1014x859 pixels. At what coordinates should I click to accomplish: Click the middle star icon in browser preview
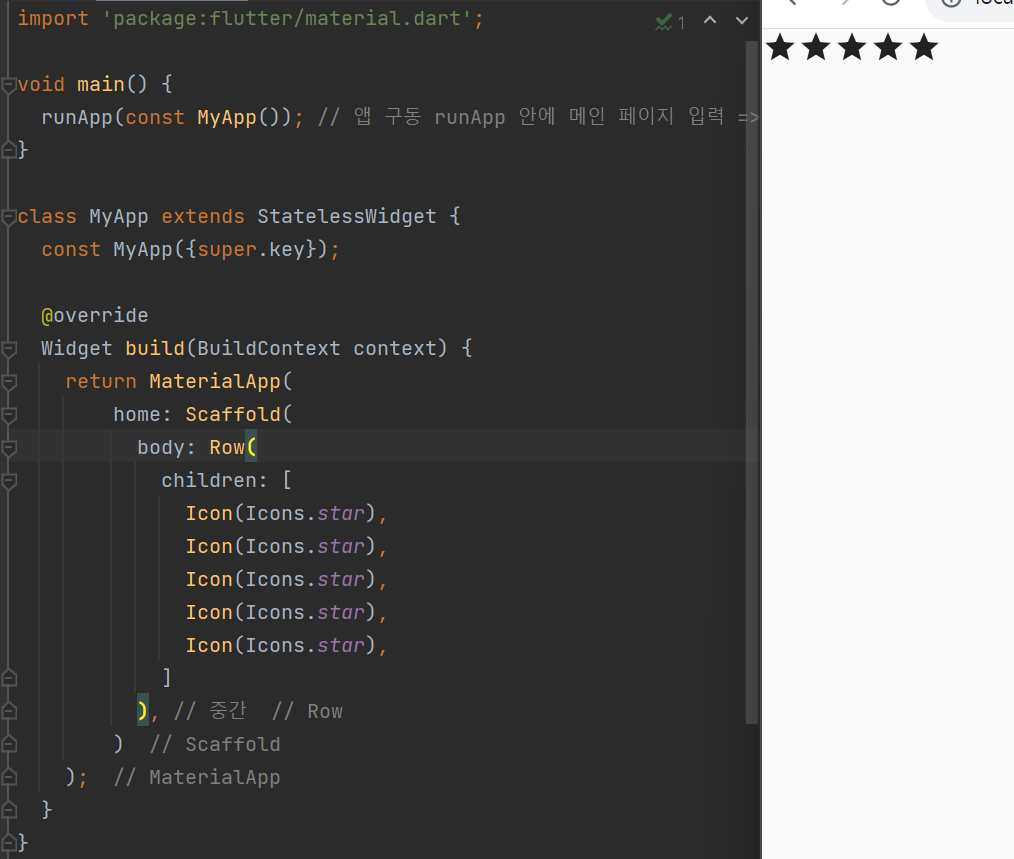852,47
